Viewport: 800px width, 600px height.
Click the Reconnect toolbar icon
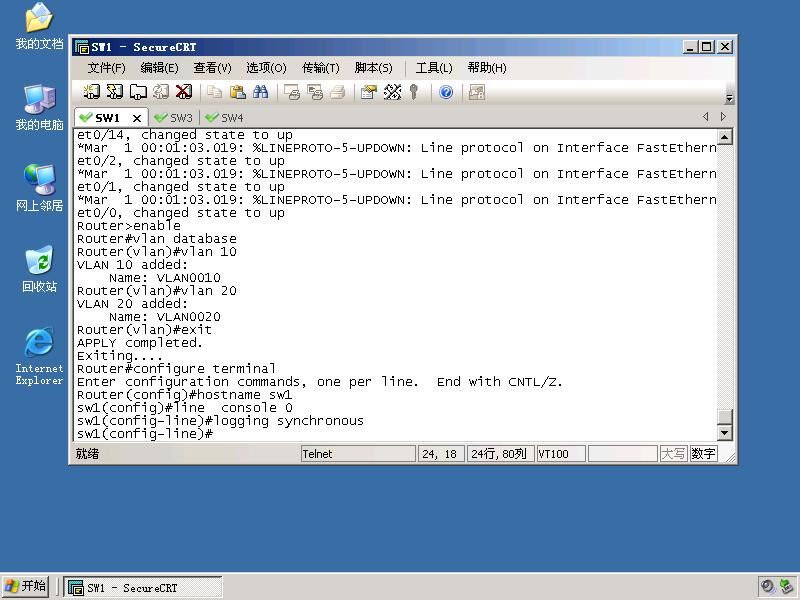[x=161, y=92]
